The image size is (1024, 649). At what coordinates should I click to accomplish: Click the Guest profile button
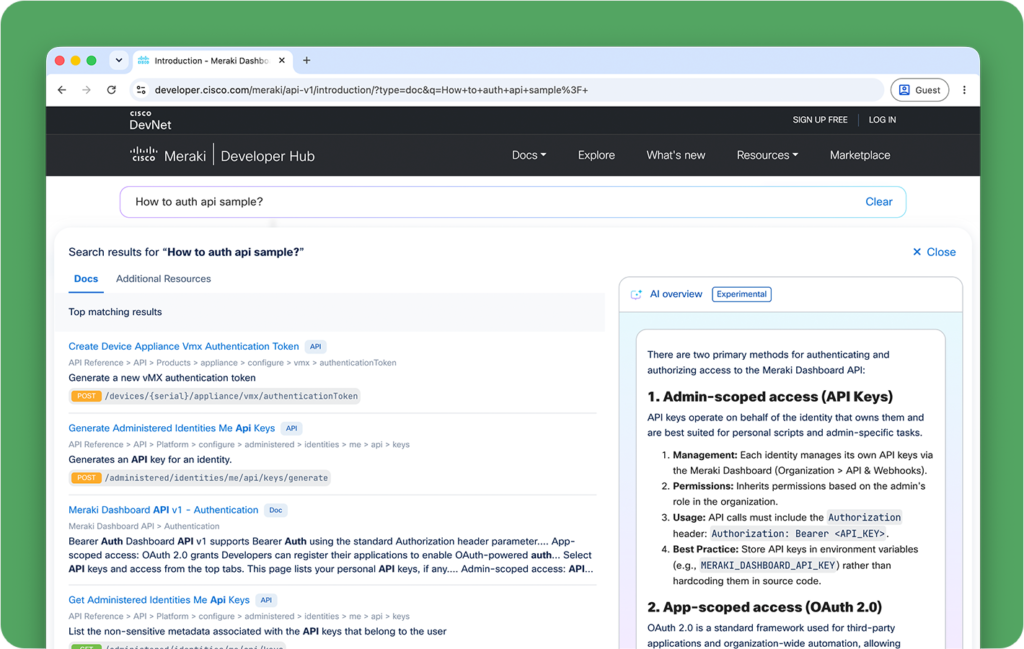(920, 90)
